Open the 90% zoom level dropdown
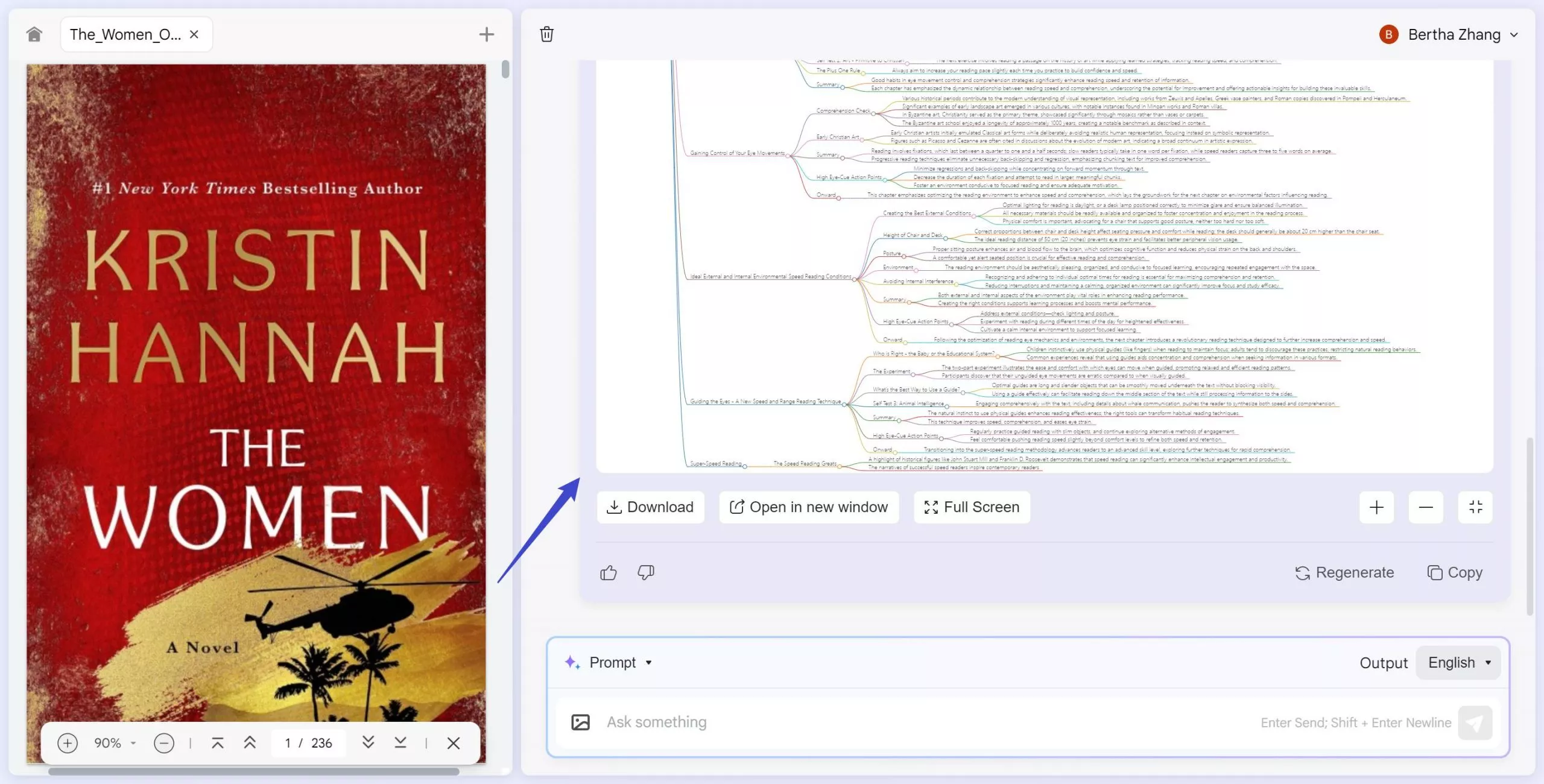Image resolution: width=1544 pixels, height=784 pixels. click(x=113, y=743)
